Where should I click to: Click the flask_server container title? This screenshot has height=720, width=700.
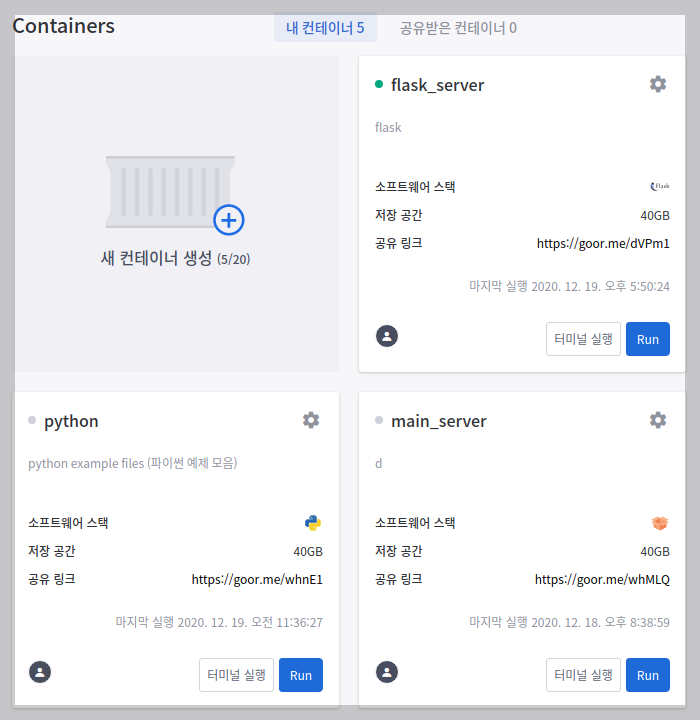(x=437, y=85)
